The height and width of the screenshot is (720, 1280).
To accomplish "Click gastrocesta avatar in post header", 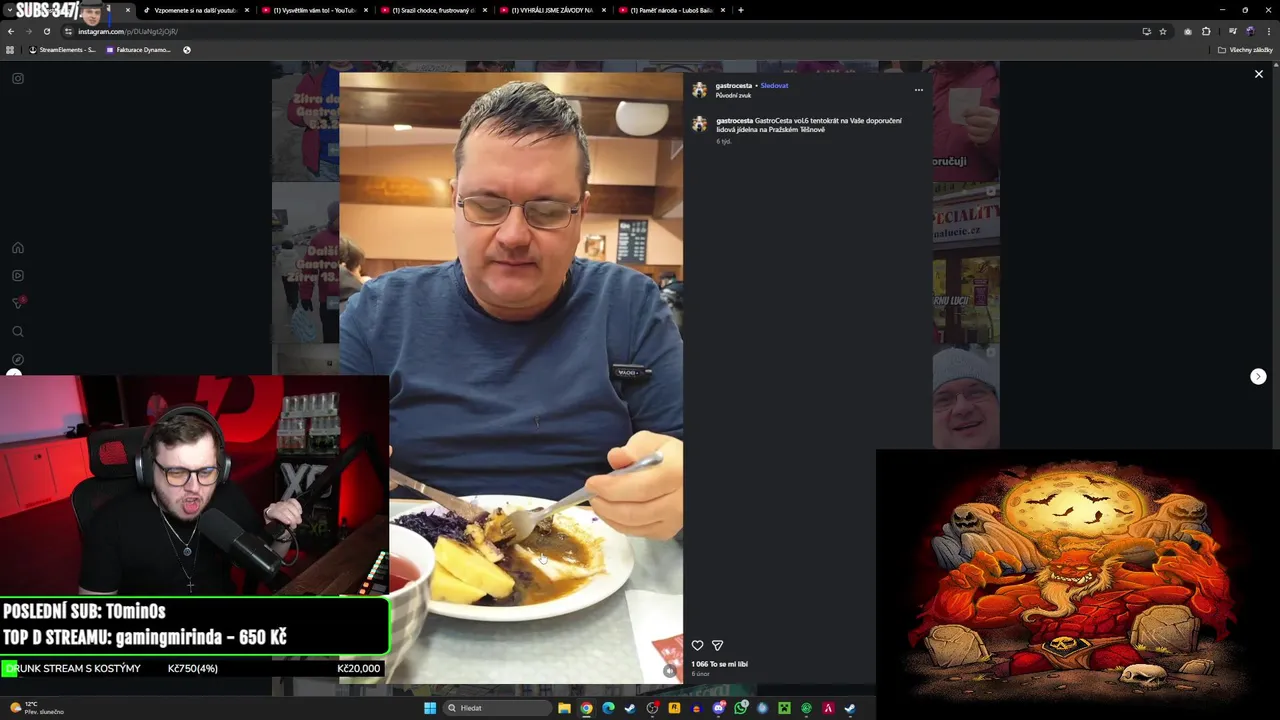I will [x=700, y=90].
